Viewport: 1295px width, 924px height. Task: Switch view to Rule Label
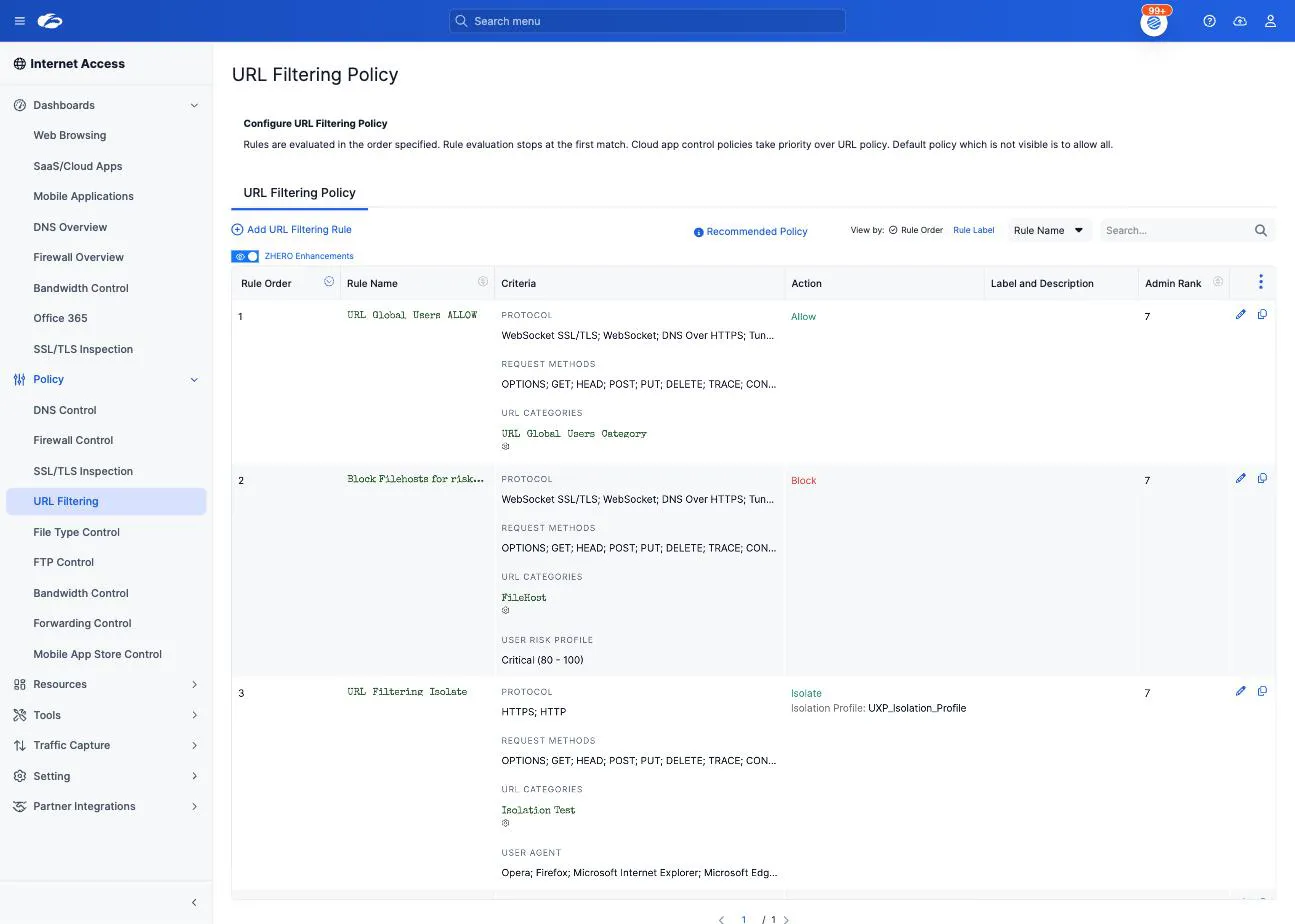point(973,230)
